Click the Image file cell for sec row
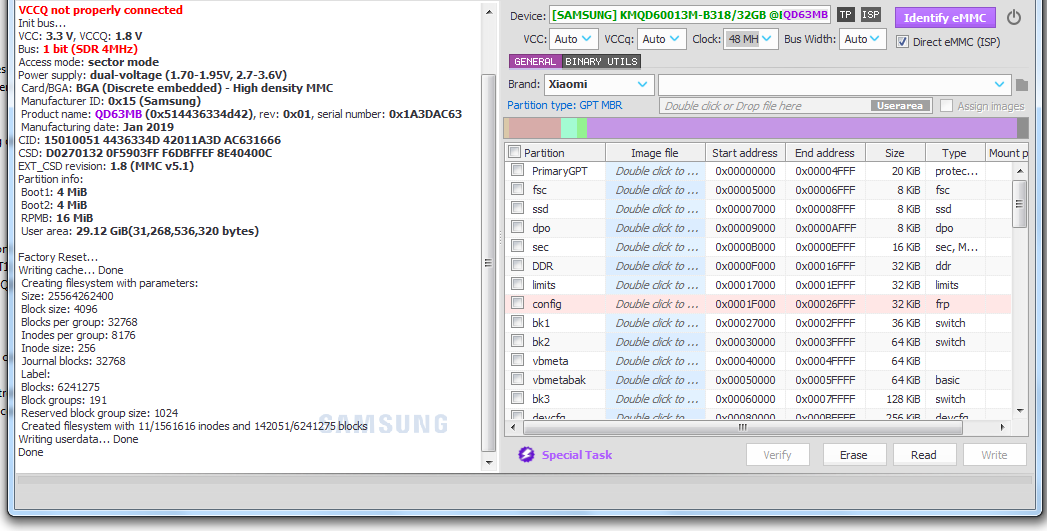The height and width of the screenshot is (531, 1047). [x=656, y=247]
